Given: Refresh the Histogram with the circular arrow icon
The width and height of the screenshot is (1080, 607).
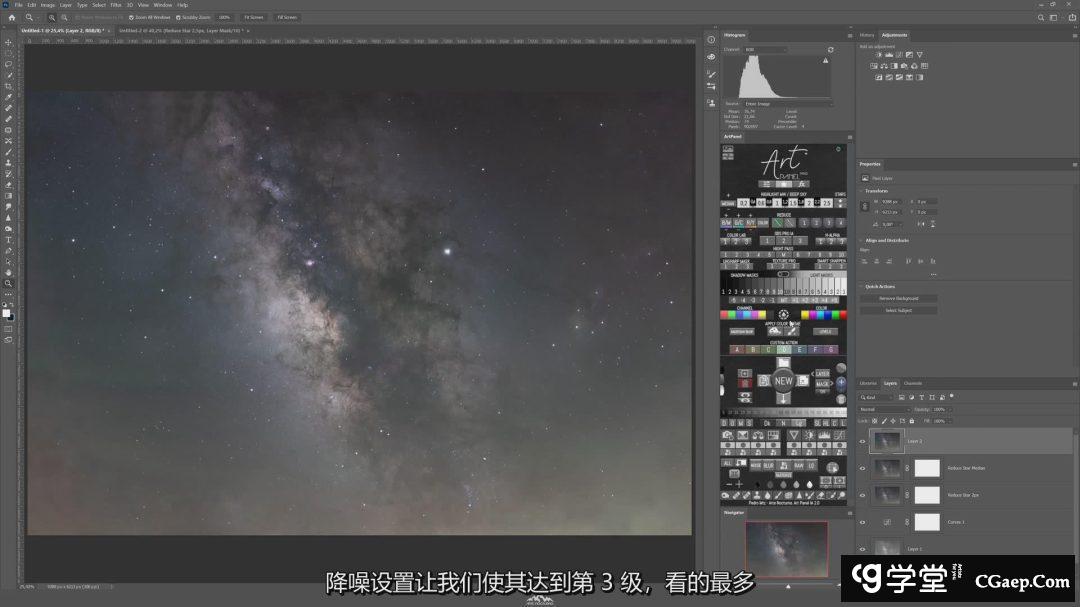Looking at the screenshot, I should (x=830, y=49).
